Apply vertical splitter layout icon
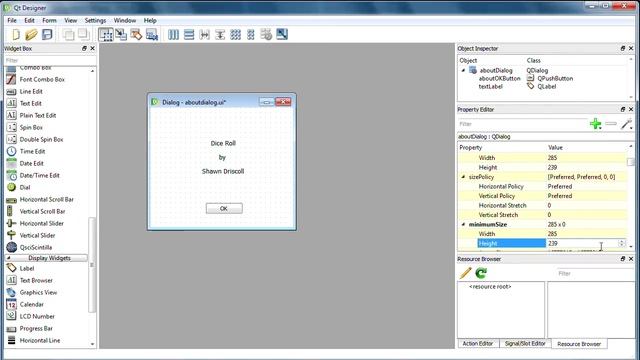The image size is (640, 360). [x=220, y=35]
